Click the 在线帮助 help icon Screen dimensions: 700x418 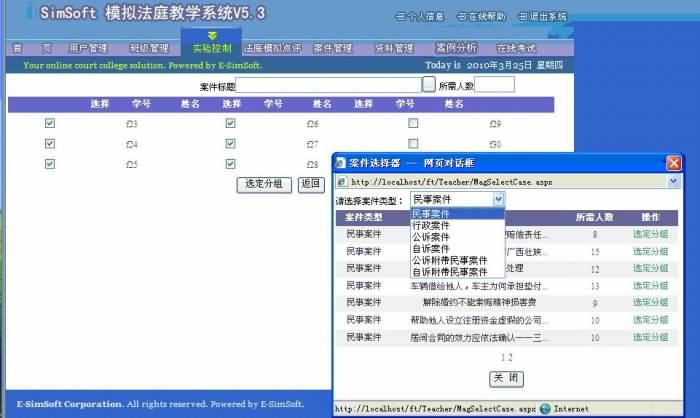pyautogui.click(x=480, y=17)
